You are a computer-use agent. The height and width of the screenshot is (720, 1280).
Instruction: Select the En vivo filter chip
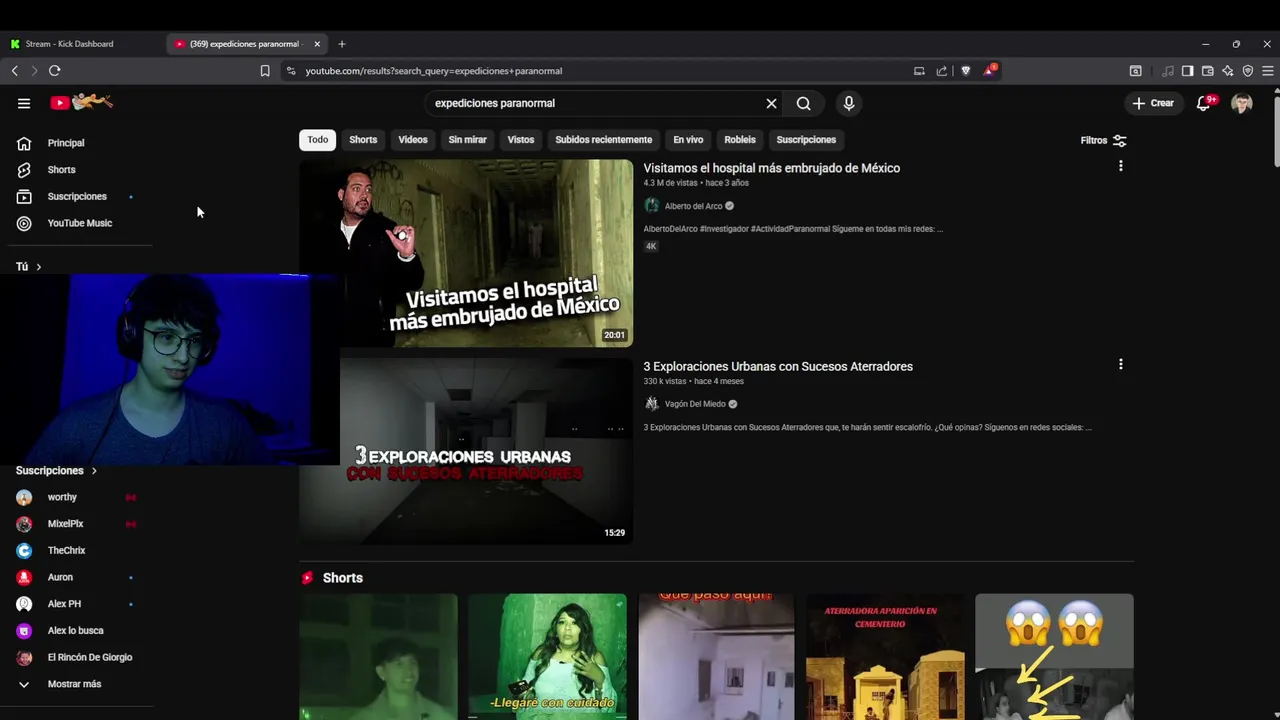click(688, 140)
